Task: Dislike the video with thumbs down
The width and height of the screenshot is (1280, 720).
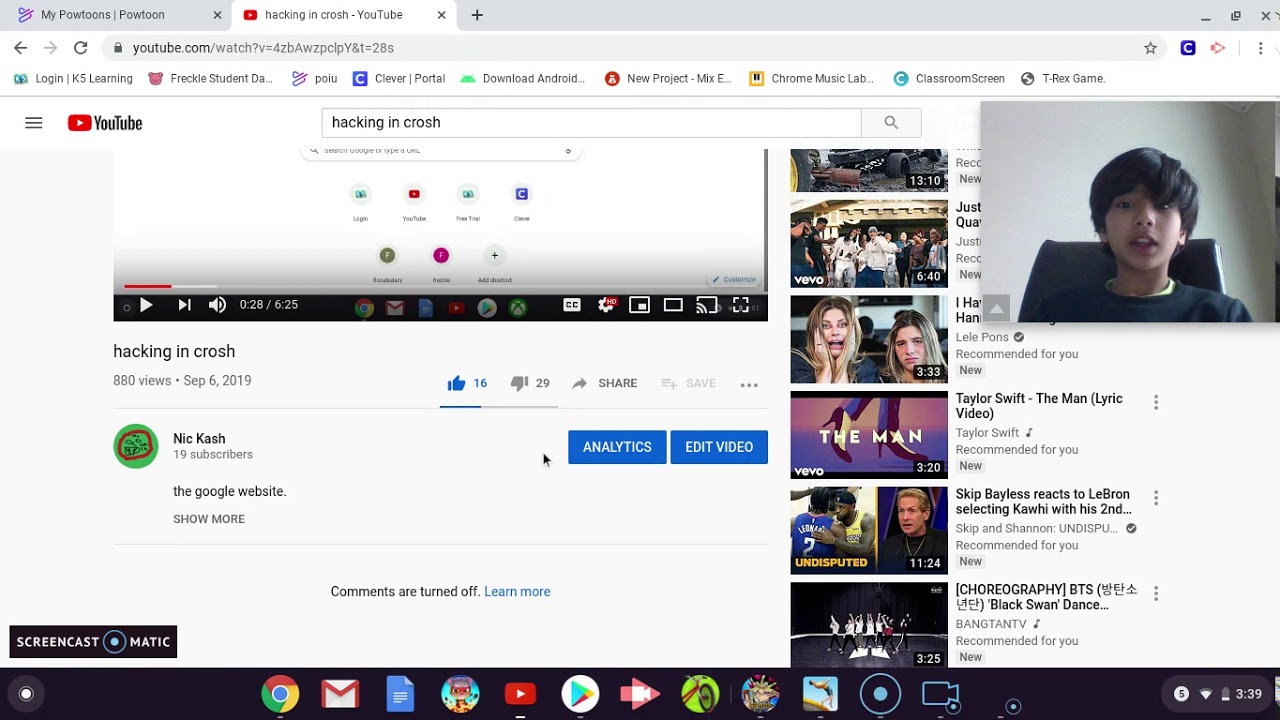Action: point(530,383)
